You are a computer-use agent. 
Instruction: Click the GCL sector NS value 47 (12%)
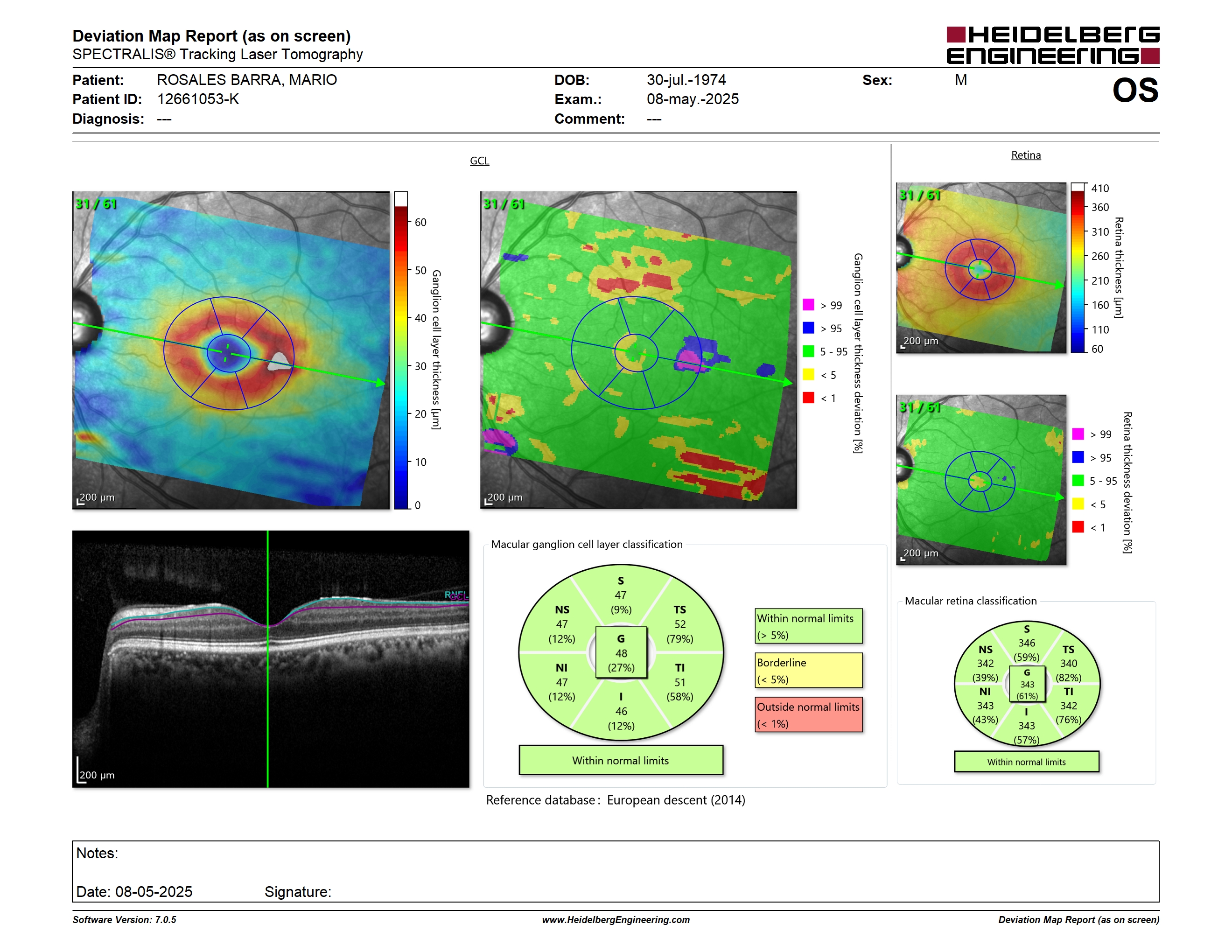(x=562, y=632)
